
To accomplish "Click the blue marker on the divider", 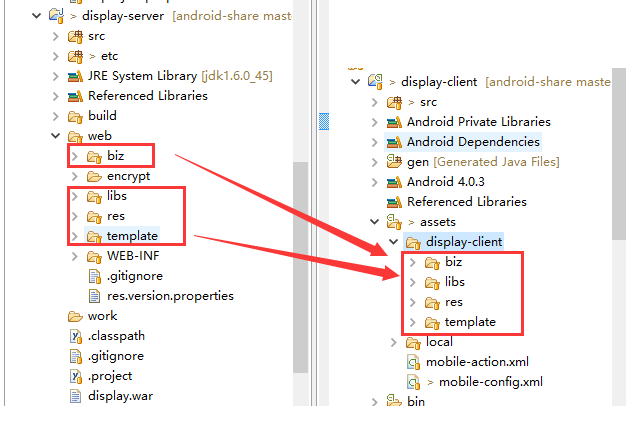I will [324, 121].
